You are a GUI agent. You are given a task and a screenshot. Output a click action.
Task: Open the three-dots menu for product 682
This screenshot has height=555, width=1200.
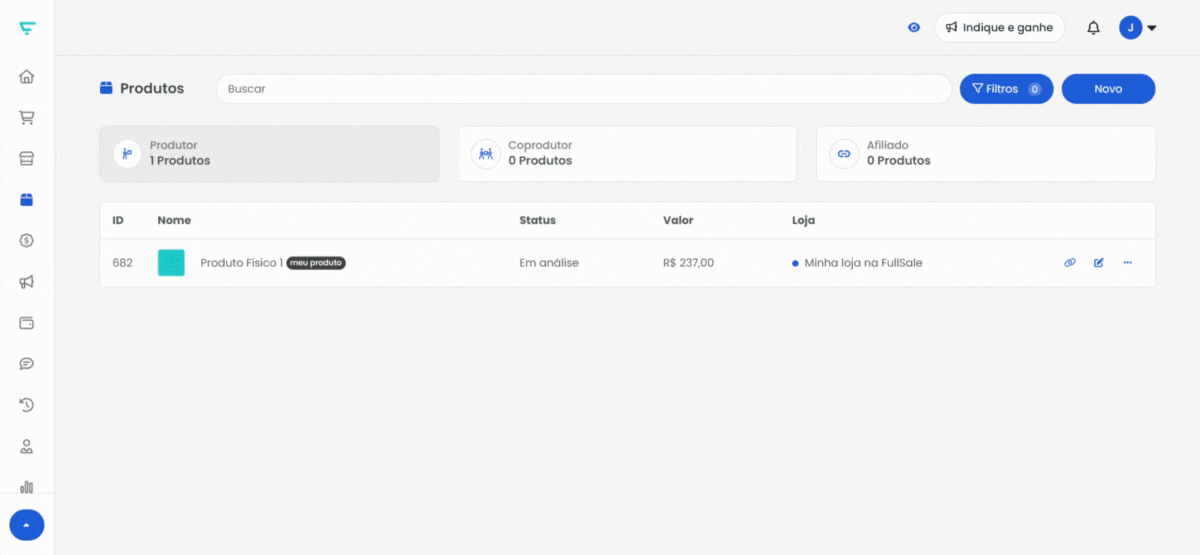1128,263
